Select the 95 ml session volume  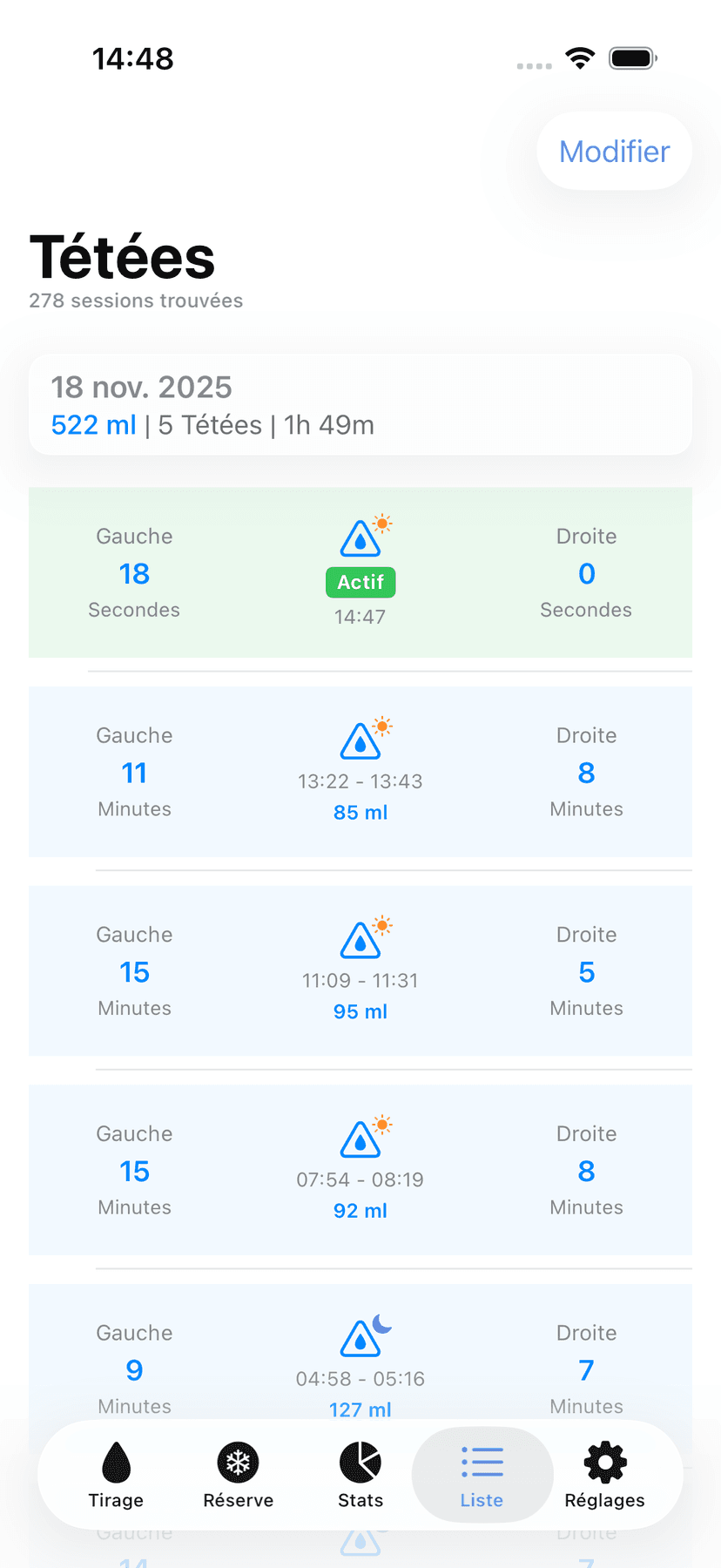click(360, 1011)
